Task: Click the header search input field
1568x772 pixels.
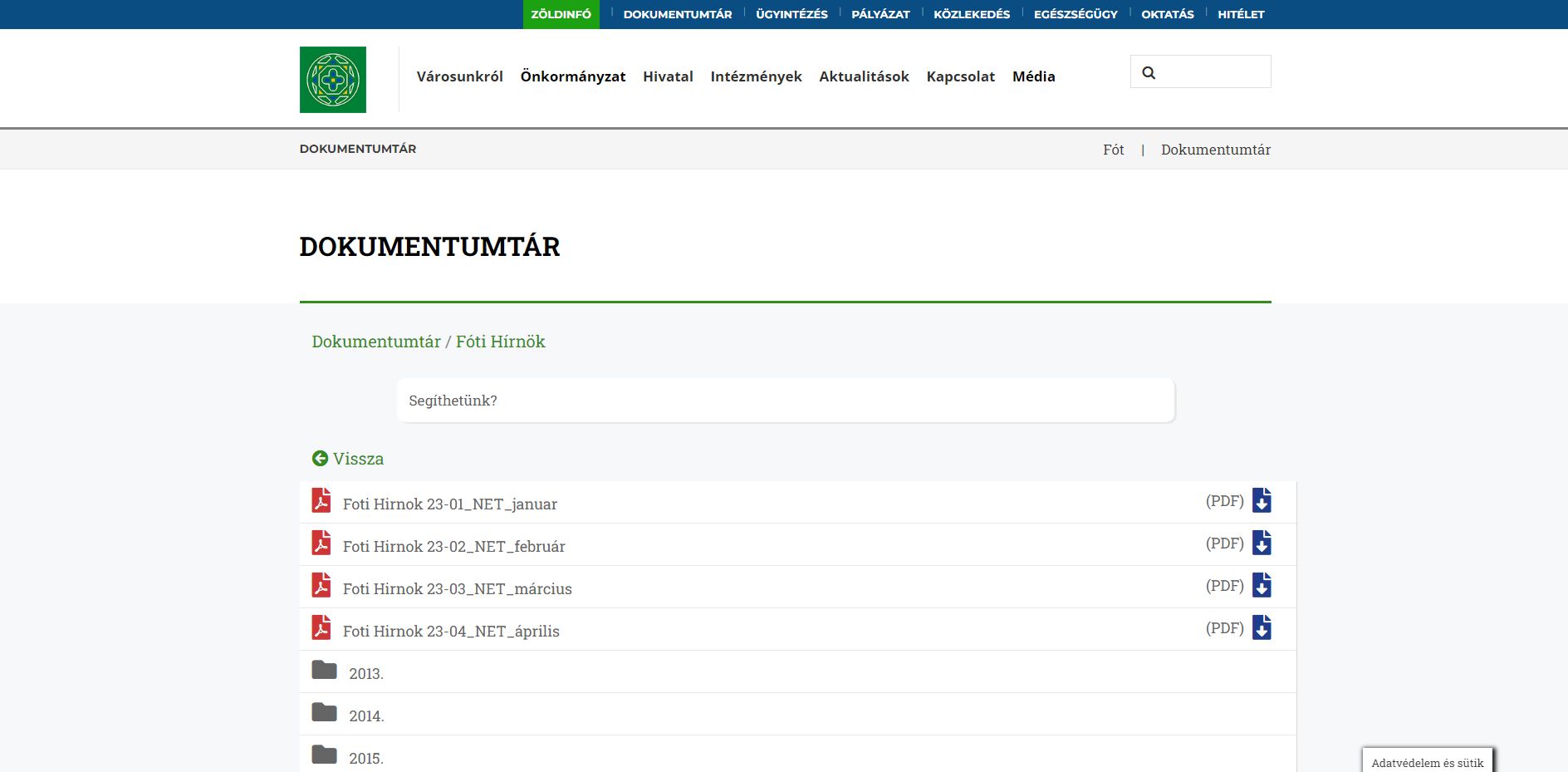Action: [x=1201, y=71]
